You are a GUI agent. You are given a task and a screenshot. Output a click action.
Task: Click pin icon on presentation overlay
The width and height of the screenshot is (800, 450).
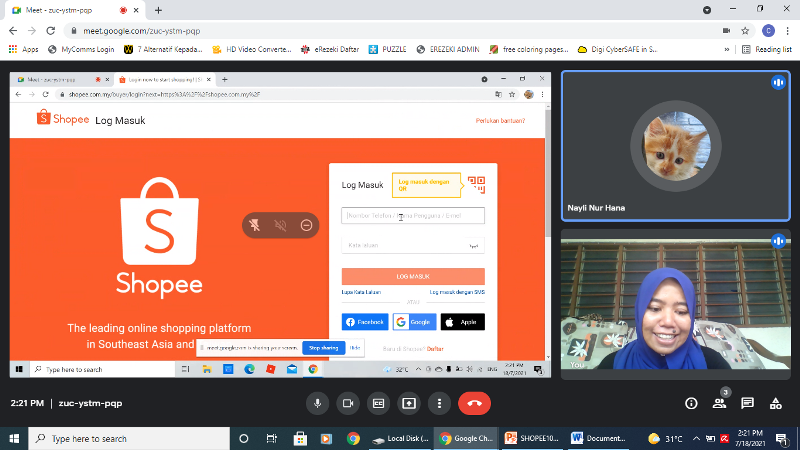click(x=254, y=225)
